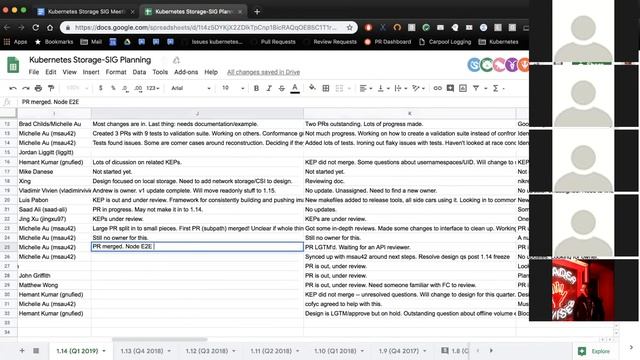
Task: Open the all sheets list icon
Action: pyautogui.click(x=36, y=351)
